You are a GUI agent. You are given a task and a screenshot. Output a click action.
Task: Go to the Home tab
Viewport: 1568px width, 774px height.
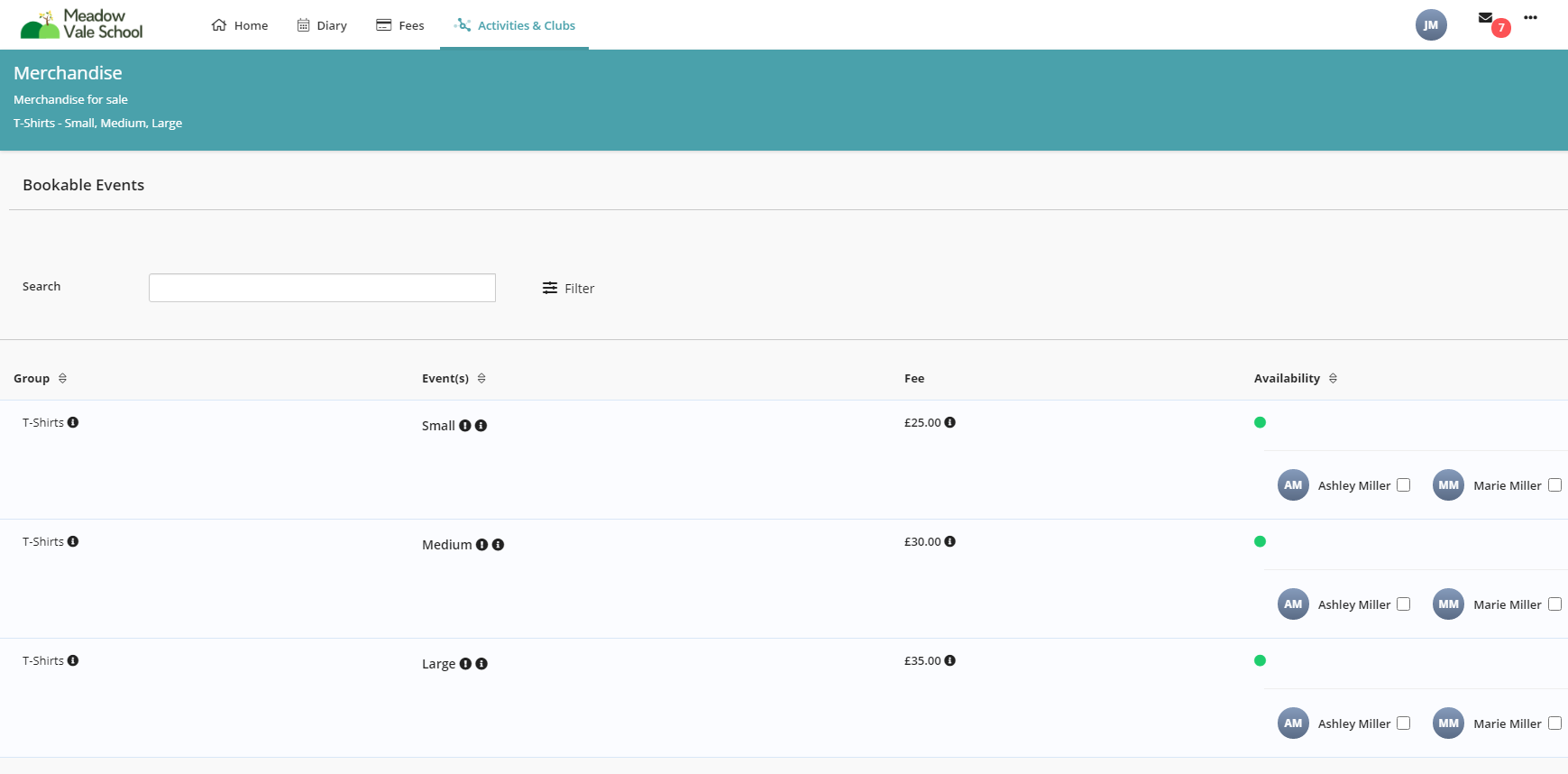[x=240, y=25]
